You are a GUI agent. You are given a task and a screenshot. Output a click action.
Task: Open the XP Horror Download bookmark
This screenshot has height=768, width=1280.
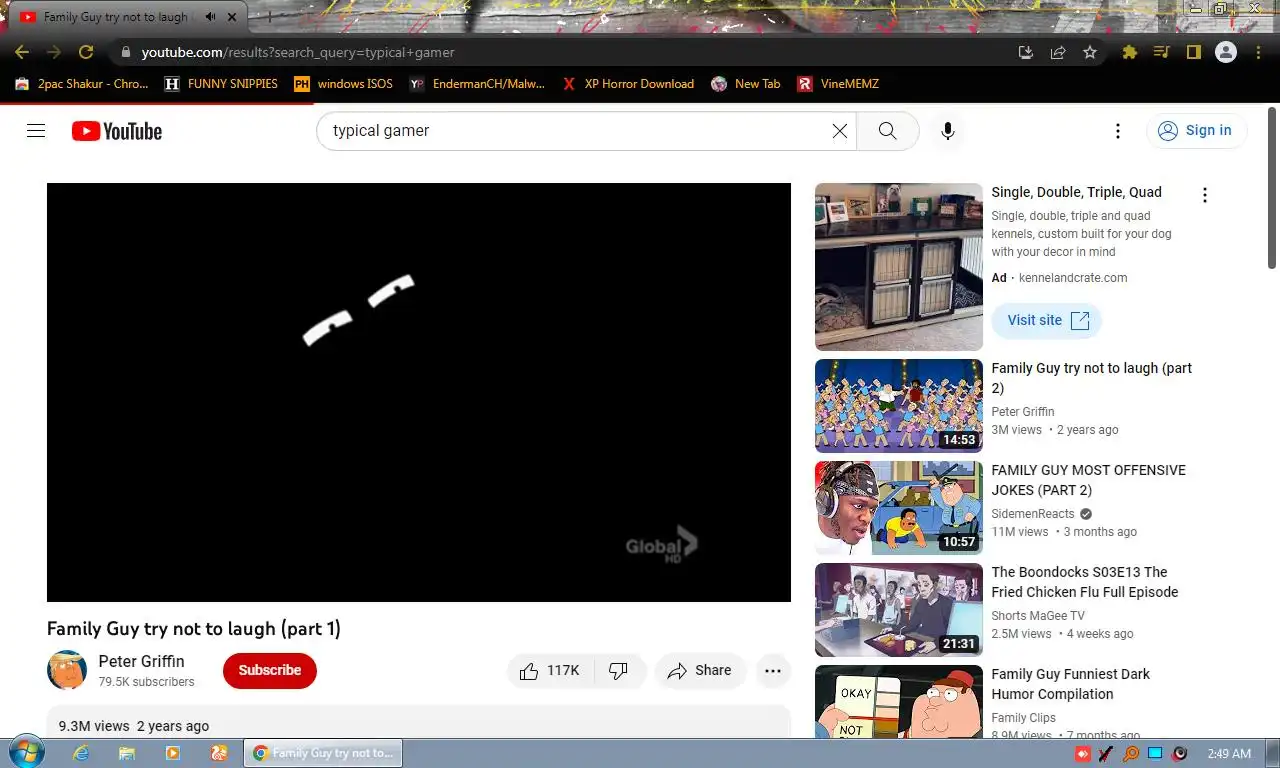click(x=628, y=84)
